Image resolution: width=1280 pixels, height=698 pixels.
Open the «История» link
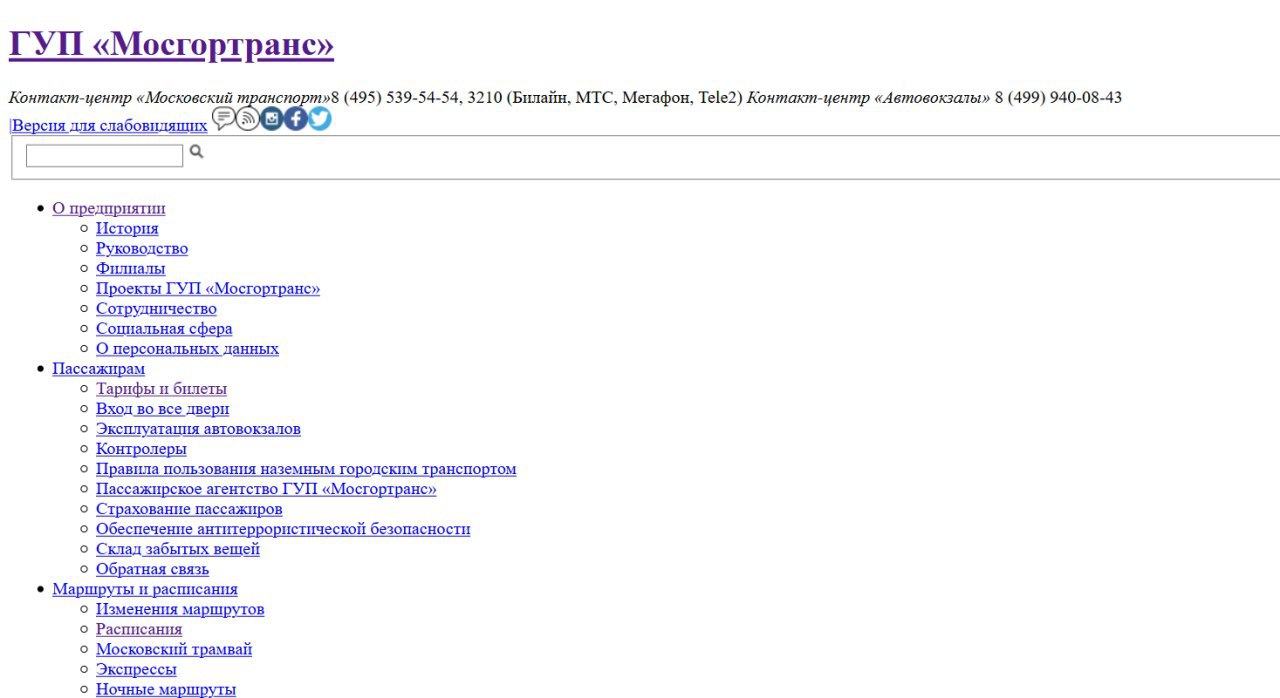click(127, 228)
